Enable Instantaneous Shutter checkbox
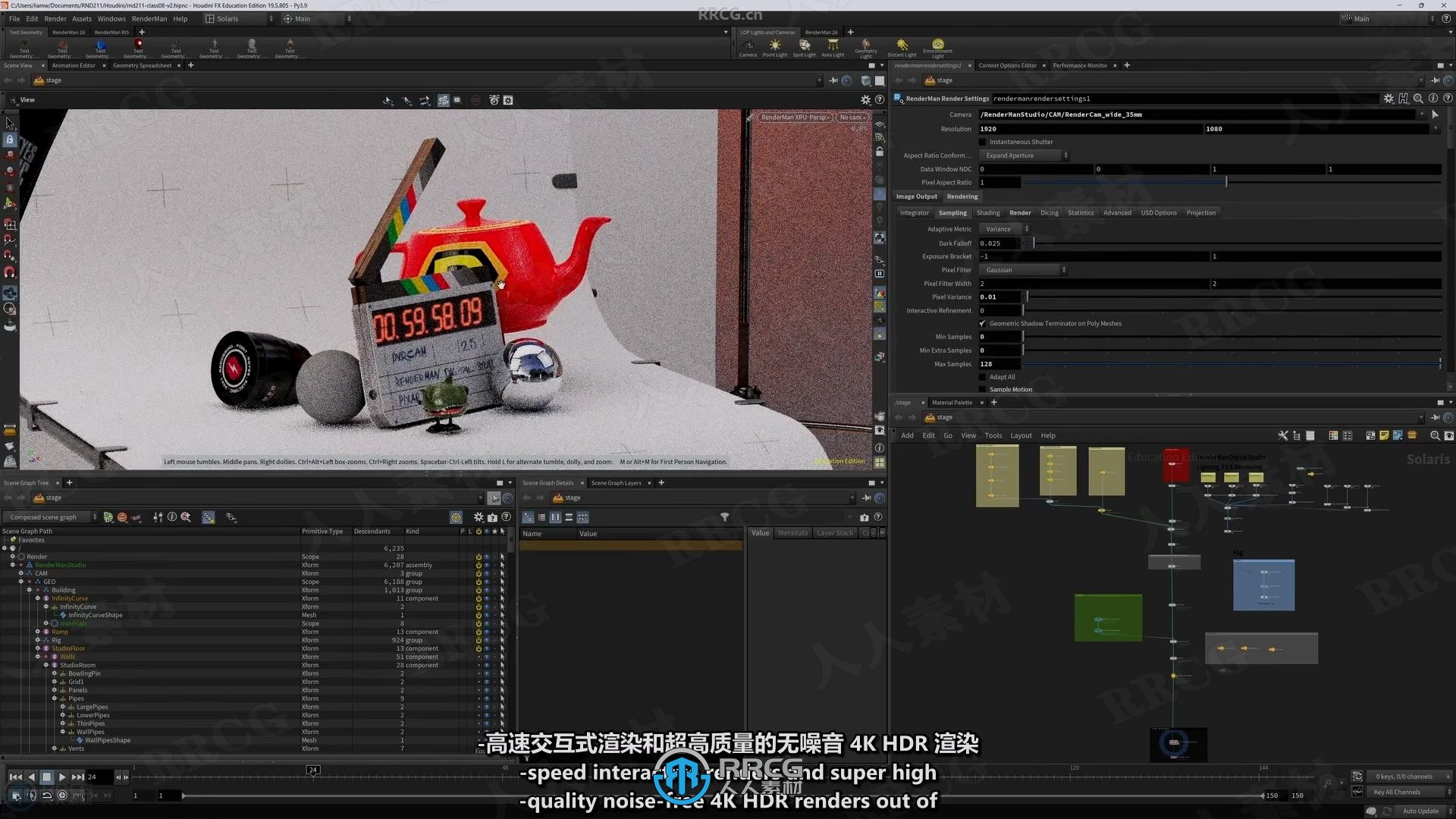Viewport: 1456px width, 819px height. [983, 142]
